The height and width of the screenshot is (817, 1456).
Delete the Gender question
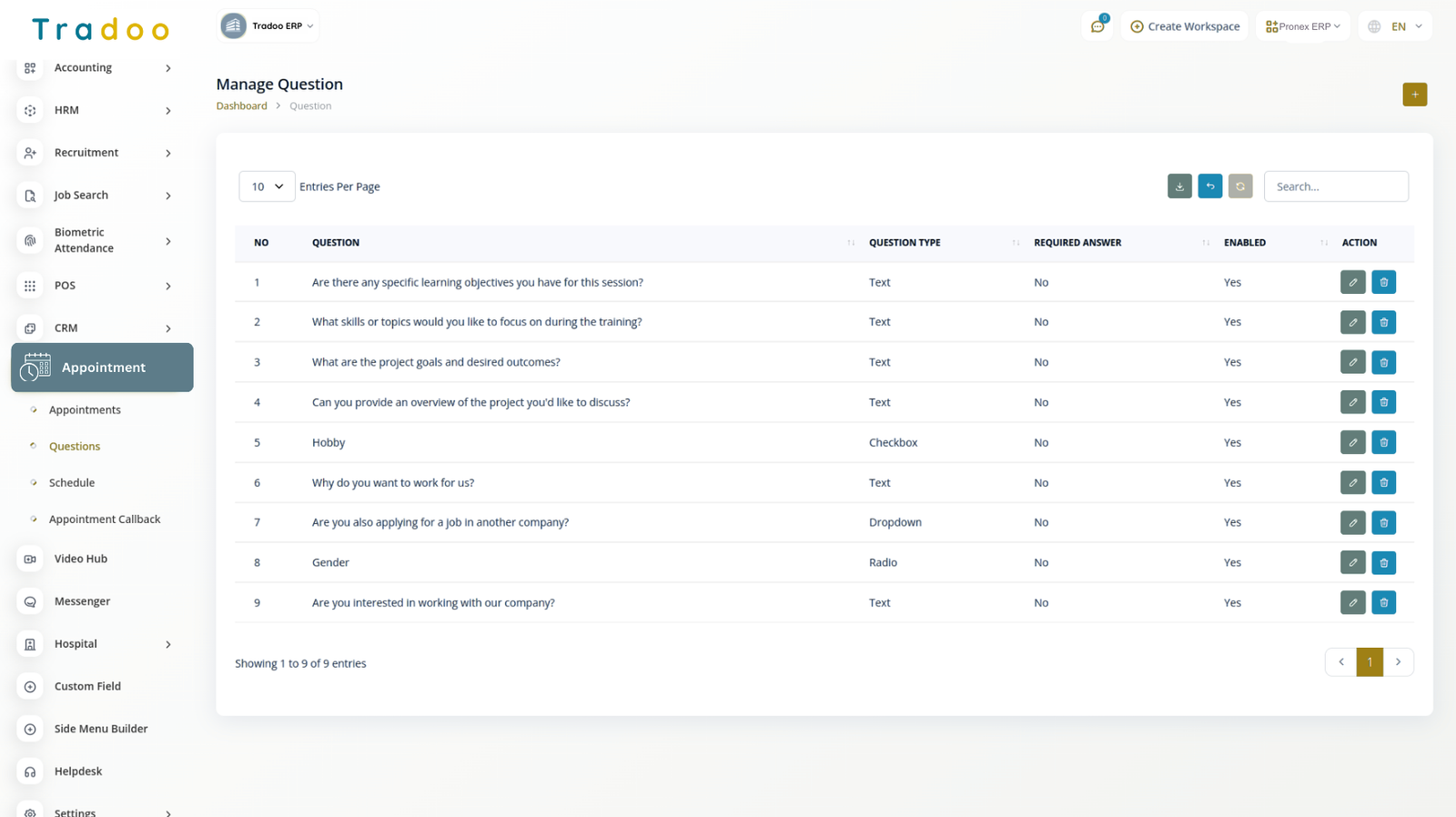[1383, 563]
